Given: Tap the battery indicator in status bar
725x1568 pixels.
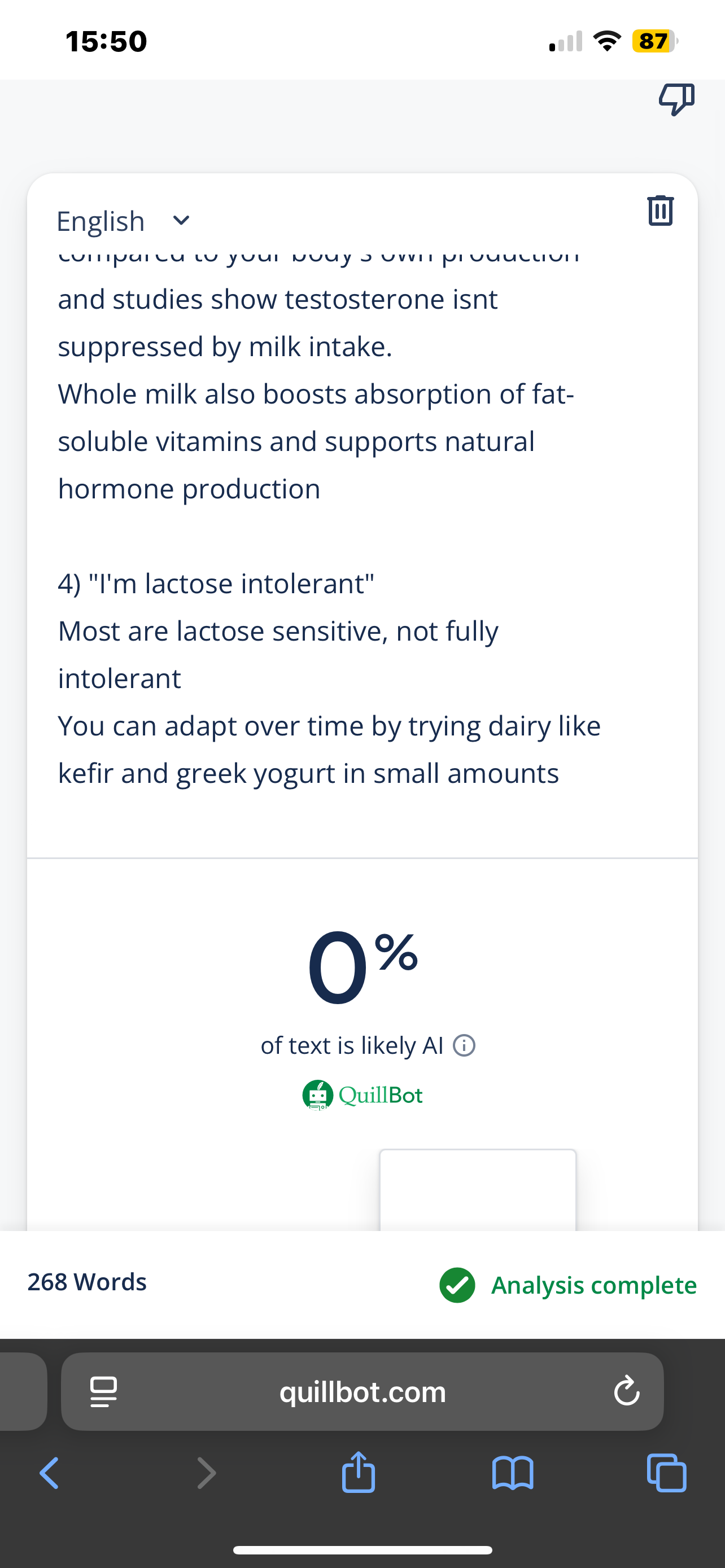Looking at the screenshot, I should point(654,41).
